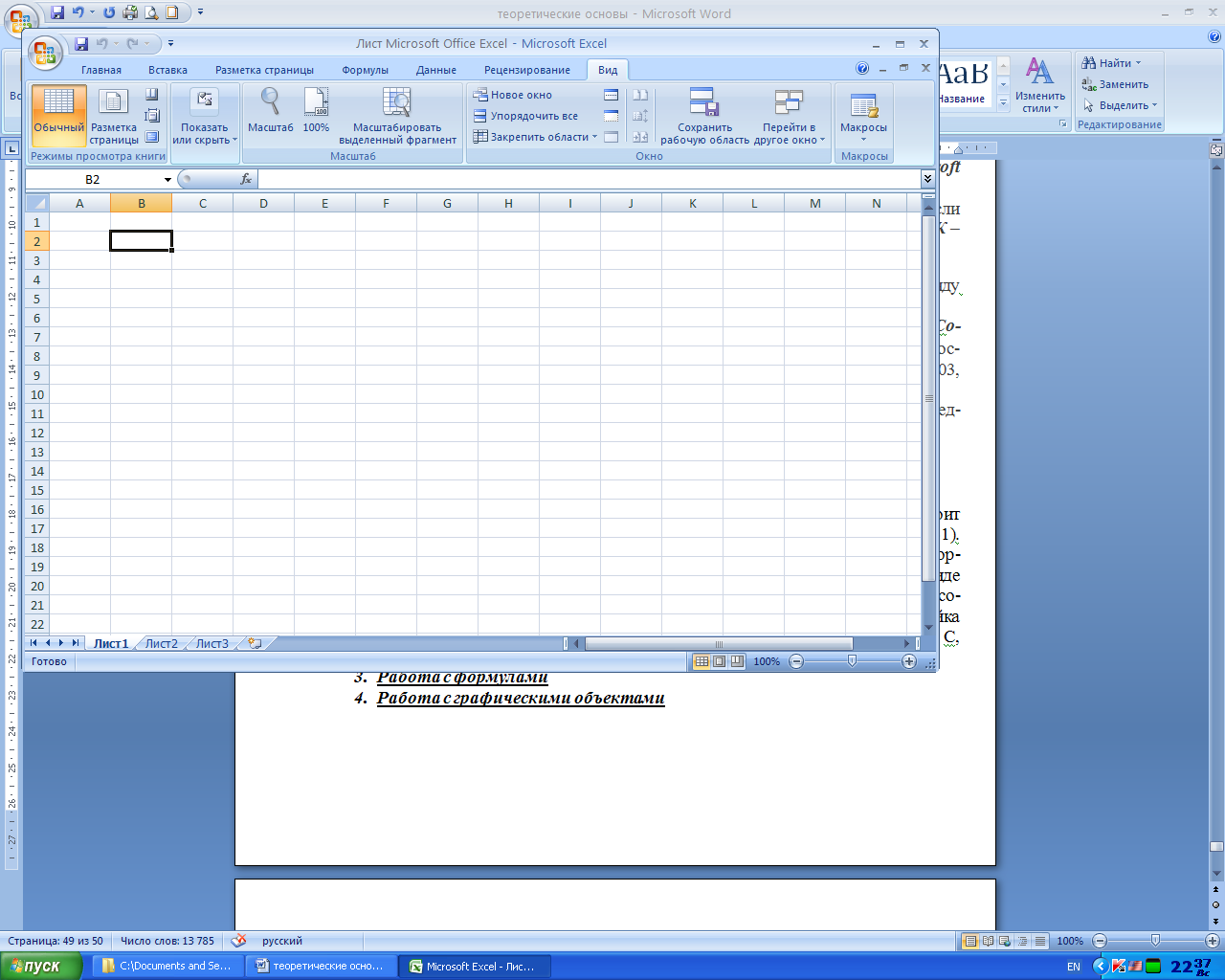This screenshot has width=1225, height=980.
Task: Switch to sheet Лист2
Action: (x=161, y=644)
